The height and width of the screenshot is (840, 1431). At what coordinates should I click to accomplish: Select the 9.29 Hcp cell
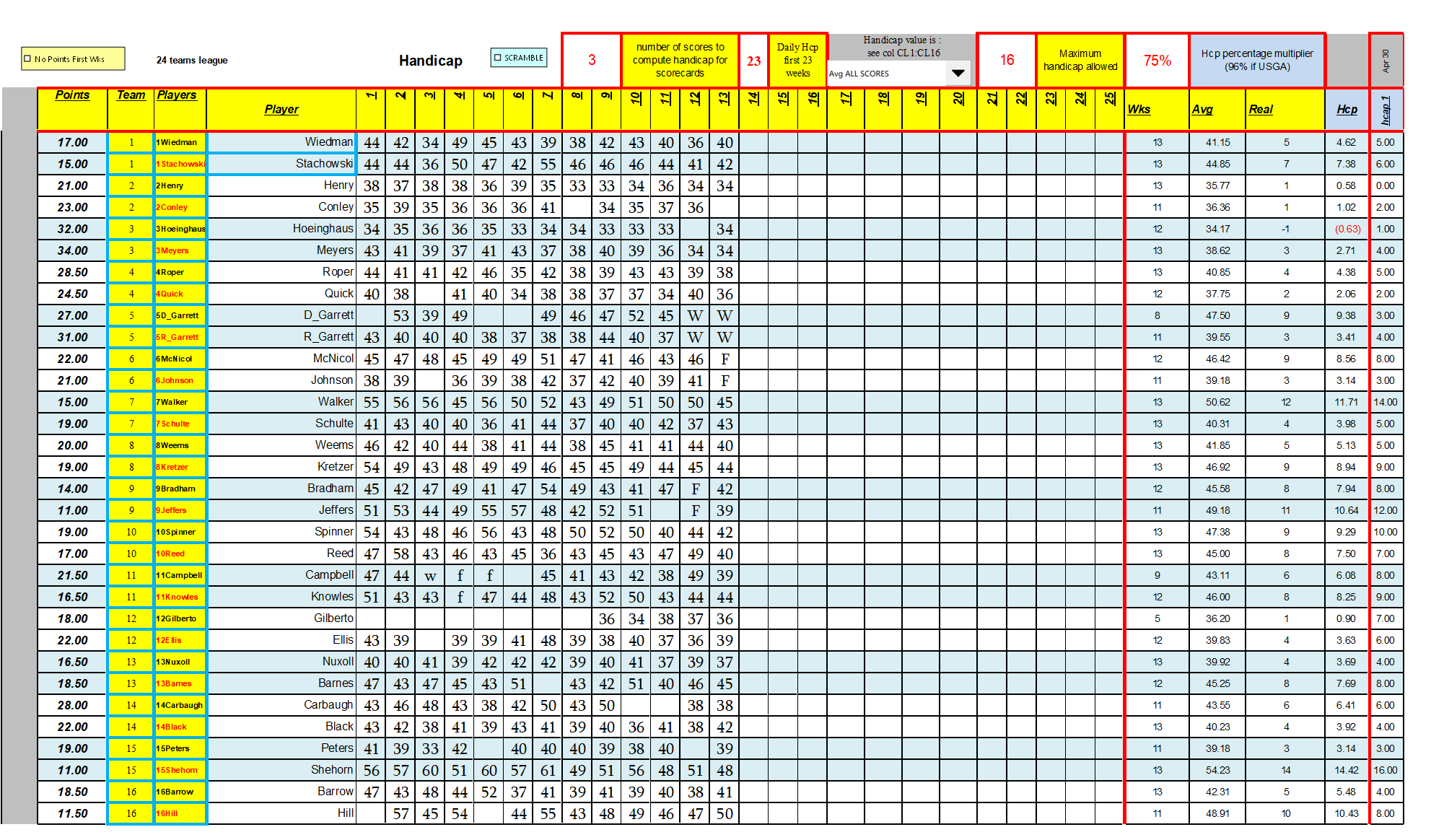point(1347,532)
